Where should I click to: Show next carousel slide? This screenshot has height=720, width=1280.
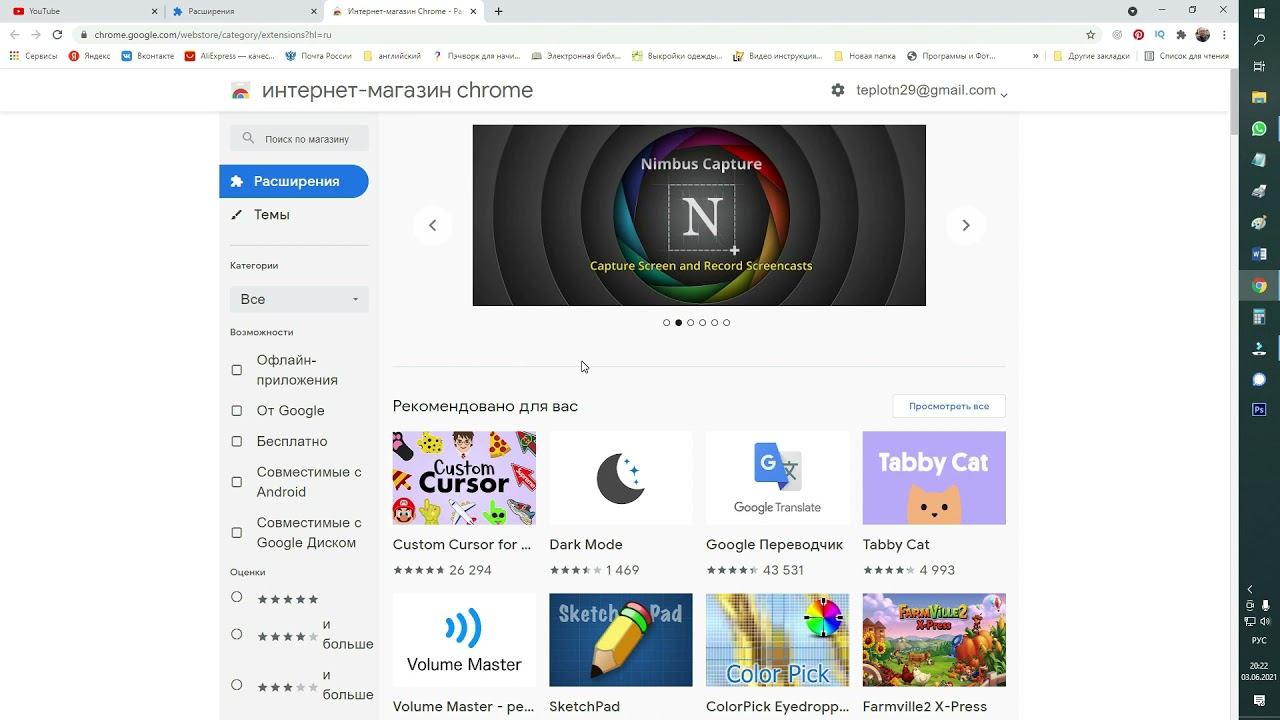(966, 225)
